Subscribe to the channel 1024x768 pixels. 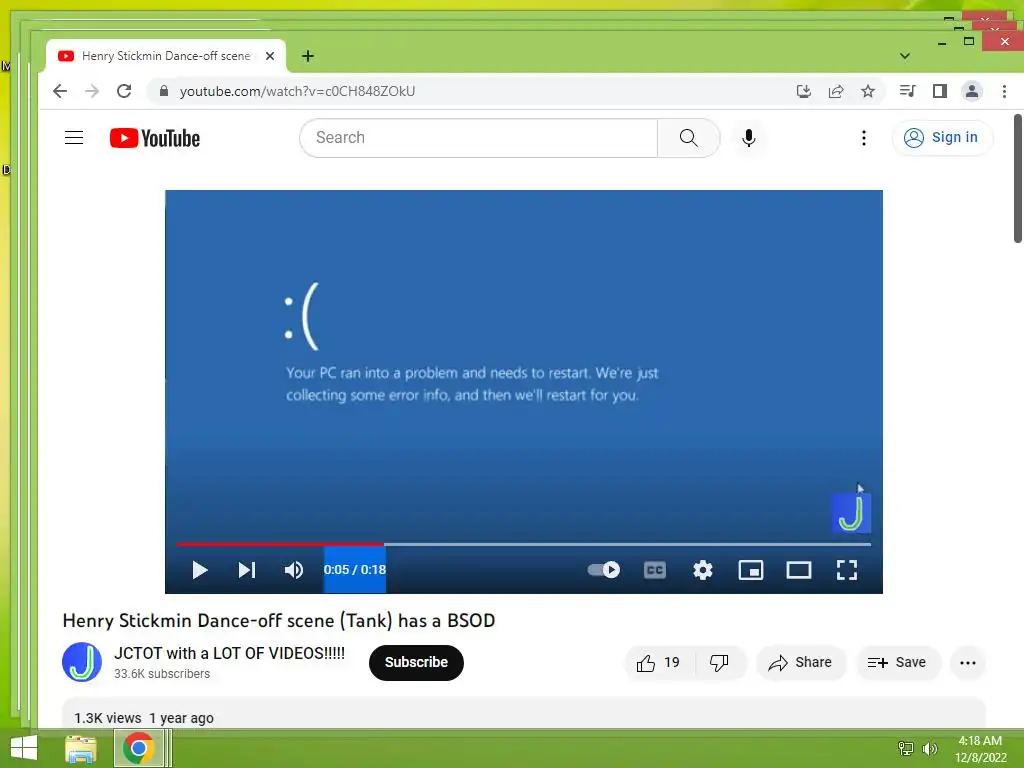pos(416,663)
